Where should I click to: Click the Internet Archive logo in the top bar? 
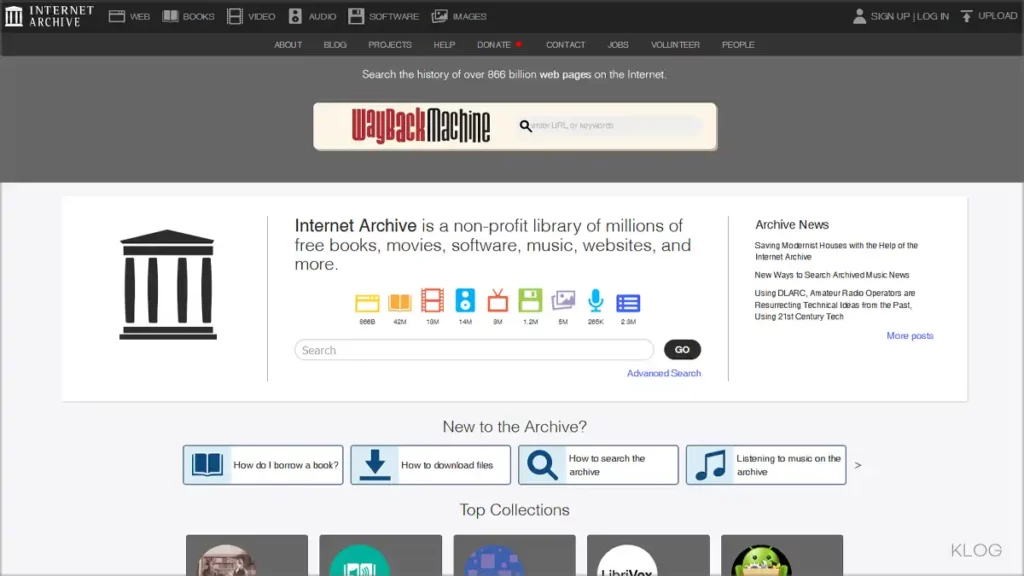point(50,16)
